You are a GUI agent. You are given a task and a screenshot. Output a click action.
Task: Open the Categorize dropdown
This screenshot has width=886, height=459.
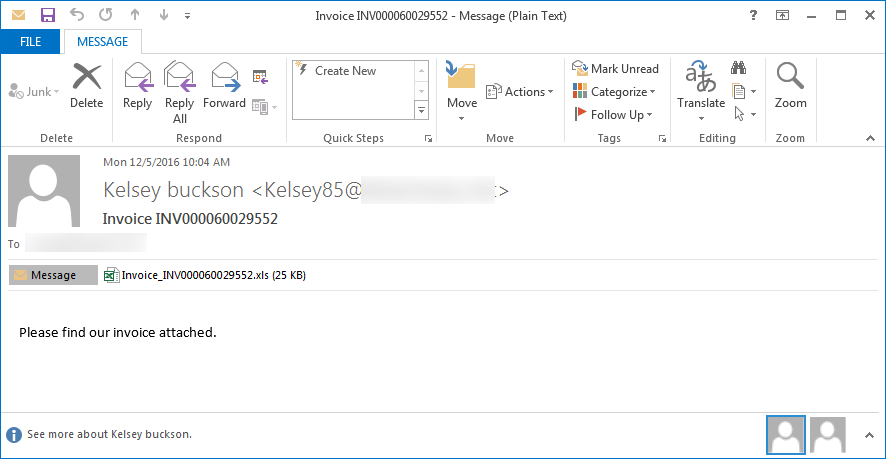[x=614, y=92]
